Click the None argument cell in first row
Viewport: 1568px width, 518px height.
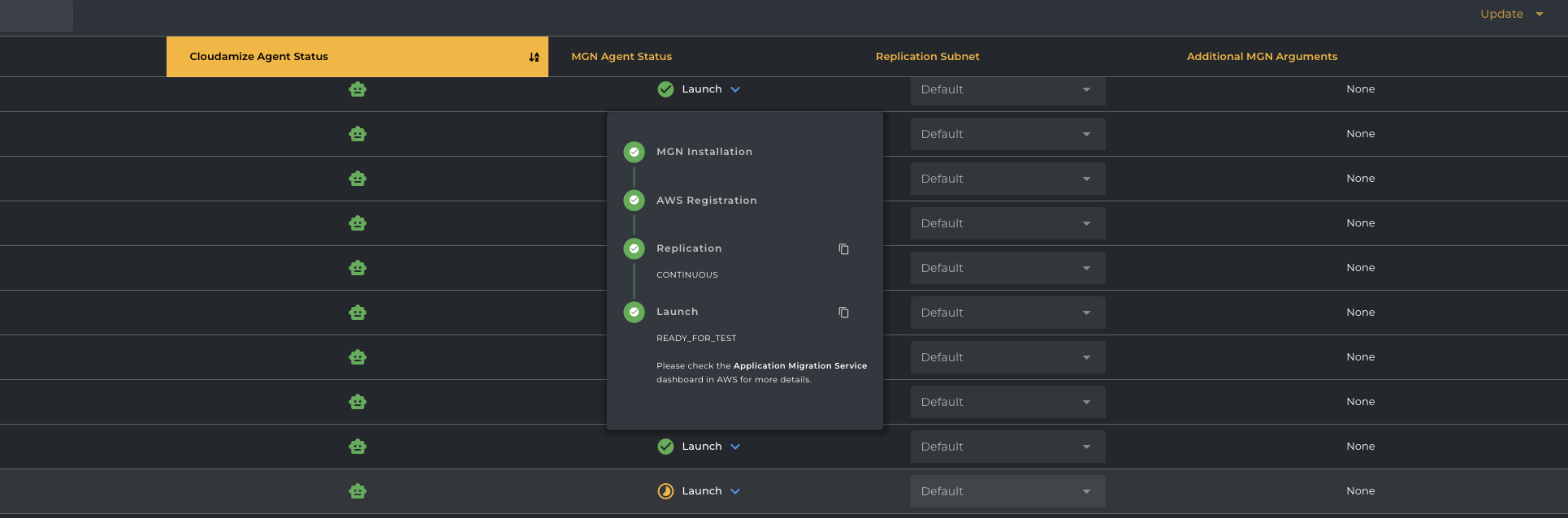(x=1360, y=89)
